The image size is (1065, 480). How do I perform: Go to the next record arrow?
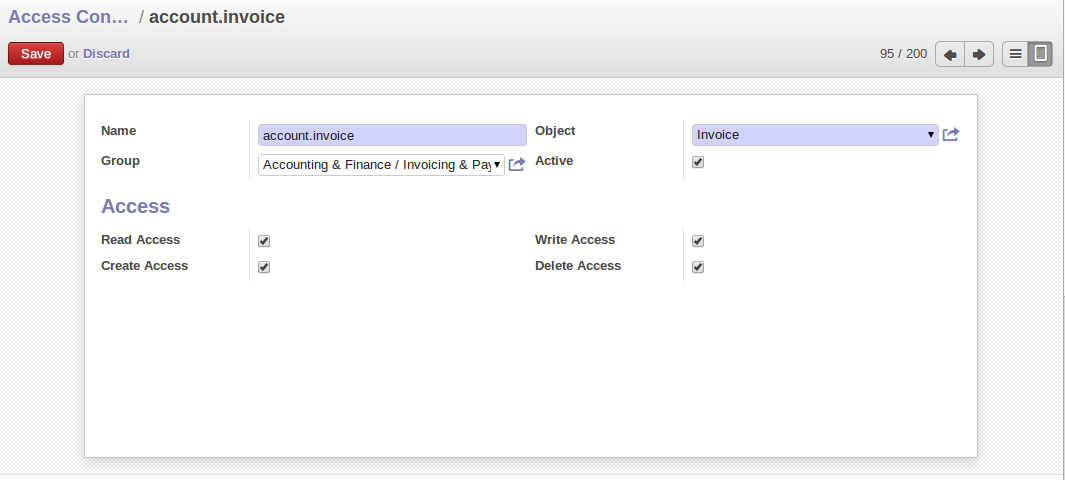tap(979, 54)
